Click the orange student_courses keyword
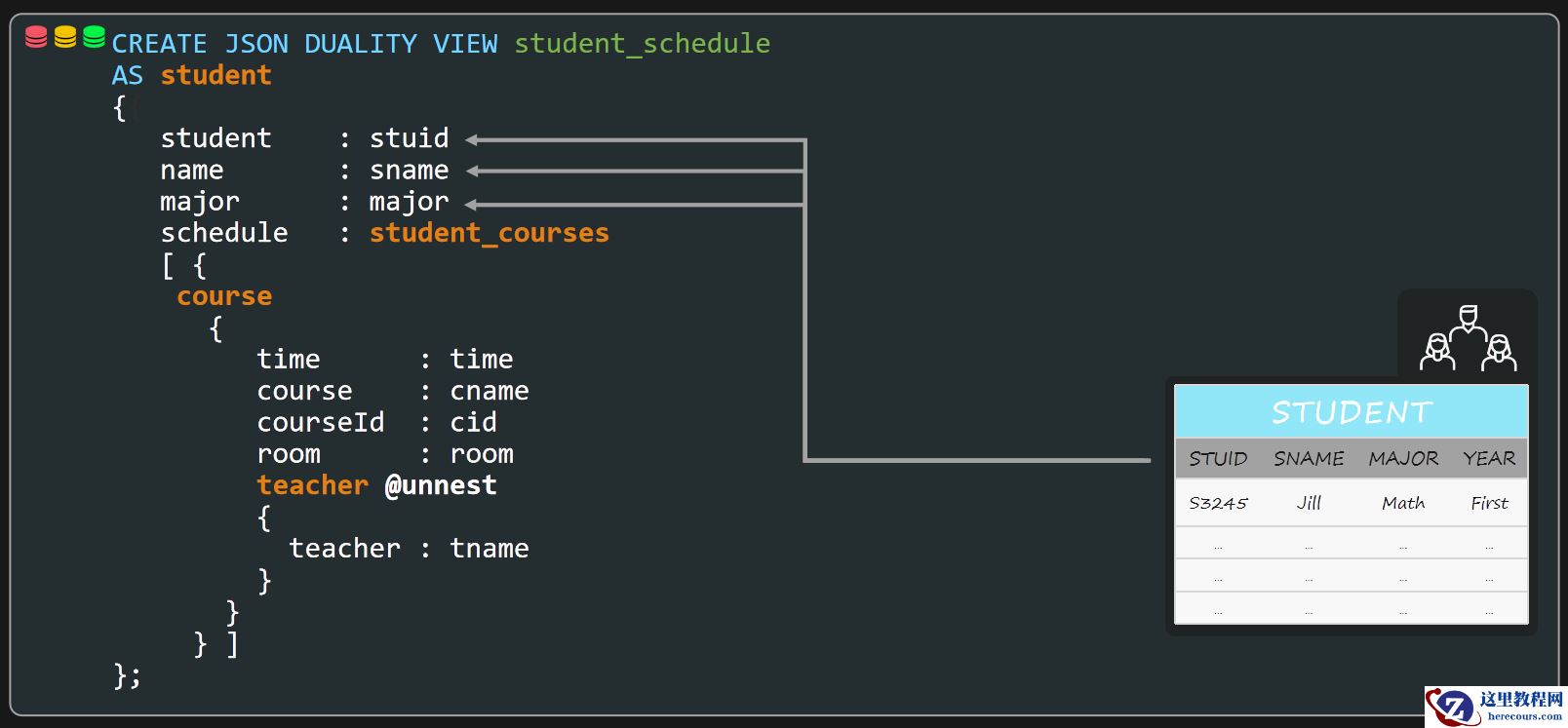 coord(489,233)
